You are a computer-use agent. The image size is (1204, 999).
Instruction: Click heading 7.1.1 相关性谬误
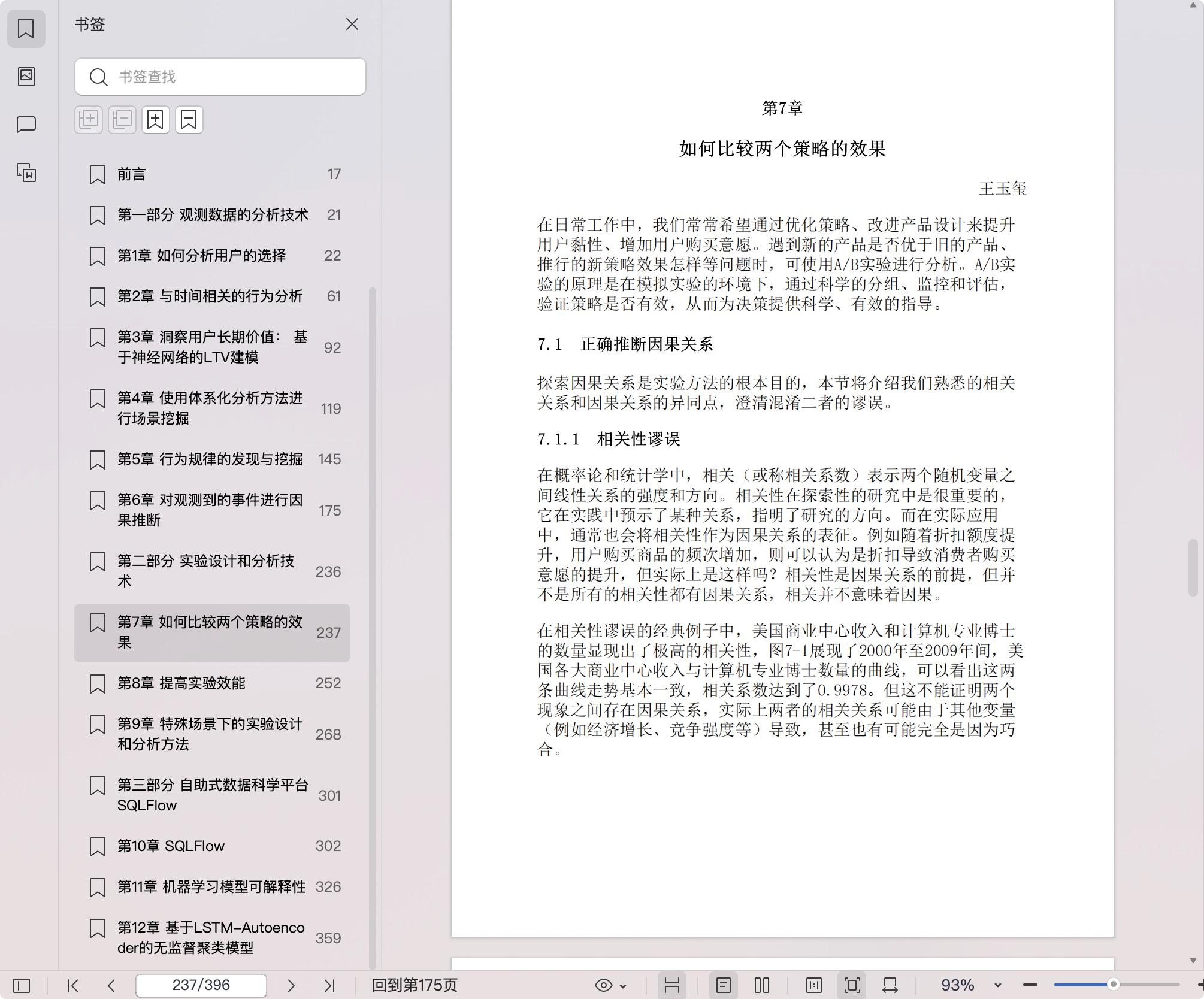[609, 440]
